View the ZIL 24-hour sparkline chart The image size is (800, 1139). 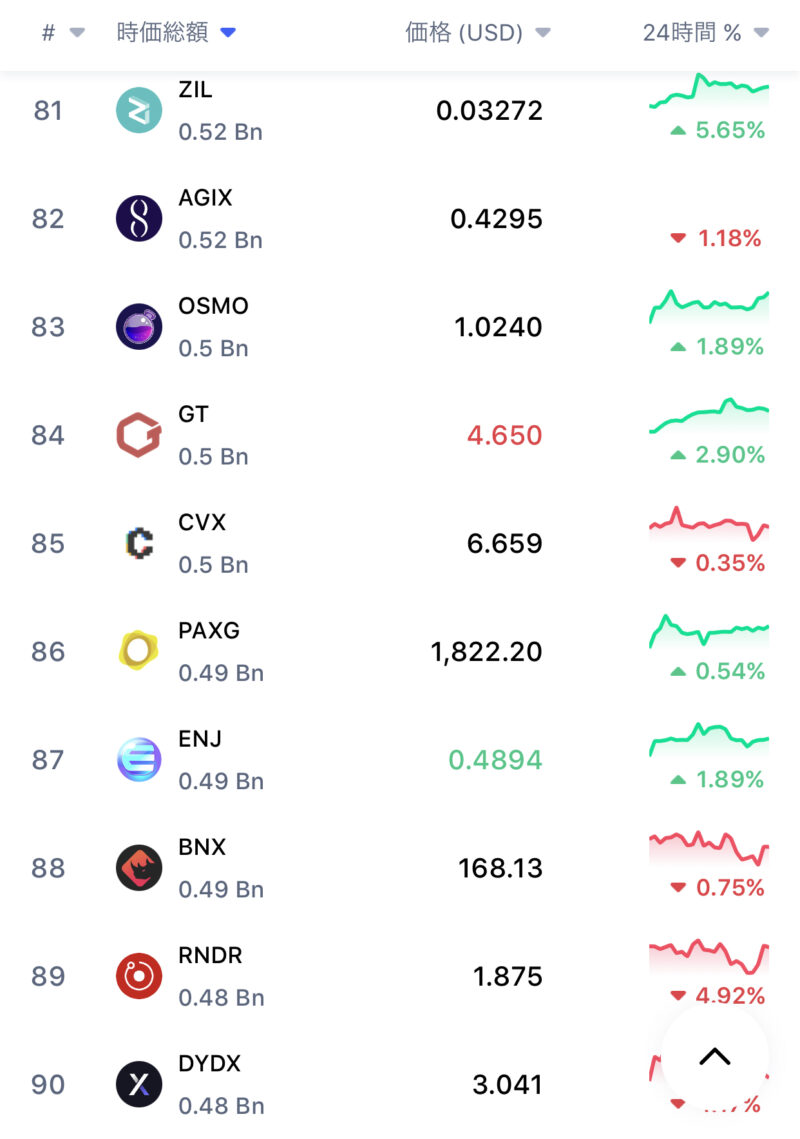click(709, 92)
